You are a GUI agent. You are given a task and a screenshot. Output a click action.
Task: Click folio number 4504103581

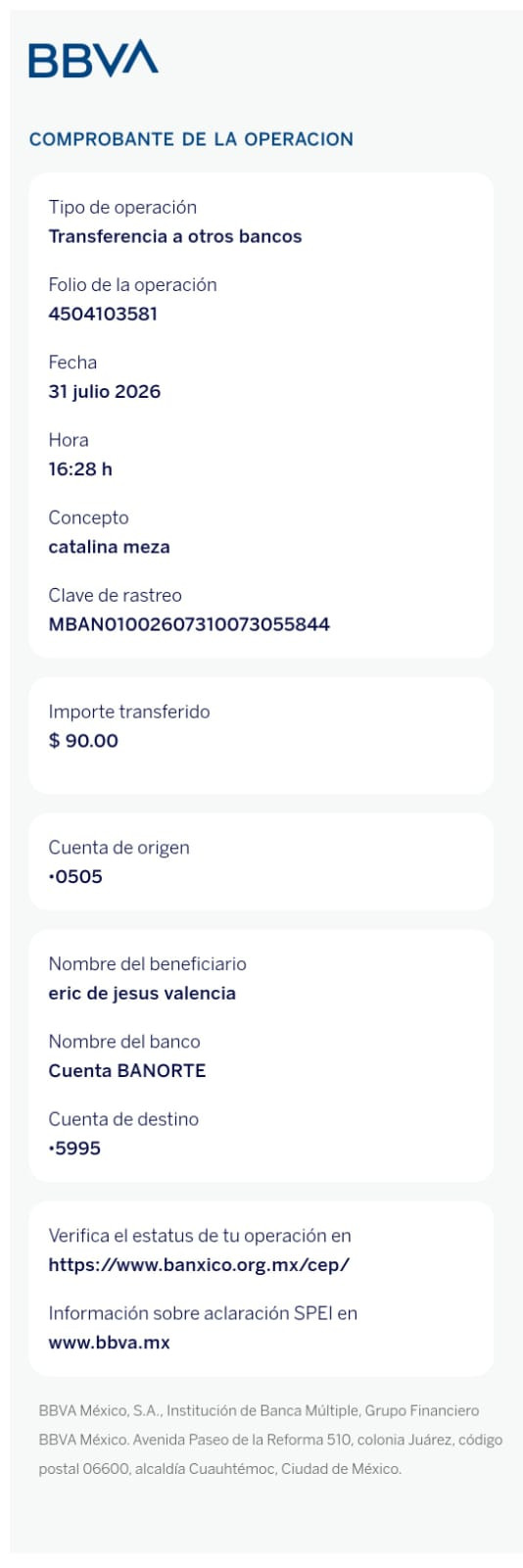tap(103, 314)
